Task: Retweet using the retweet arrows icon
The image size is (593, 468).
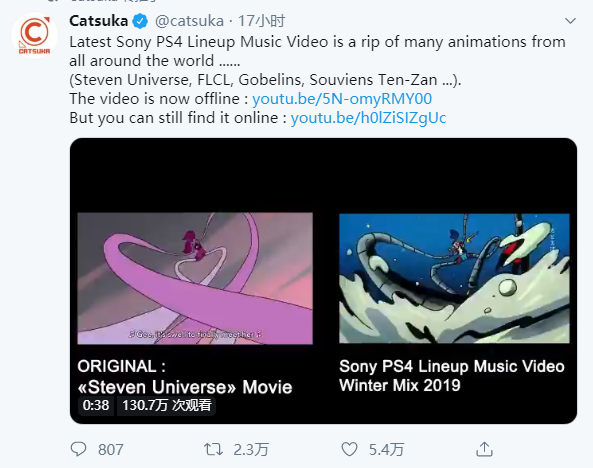Action: coord(213,449)
